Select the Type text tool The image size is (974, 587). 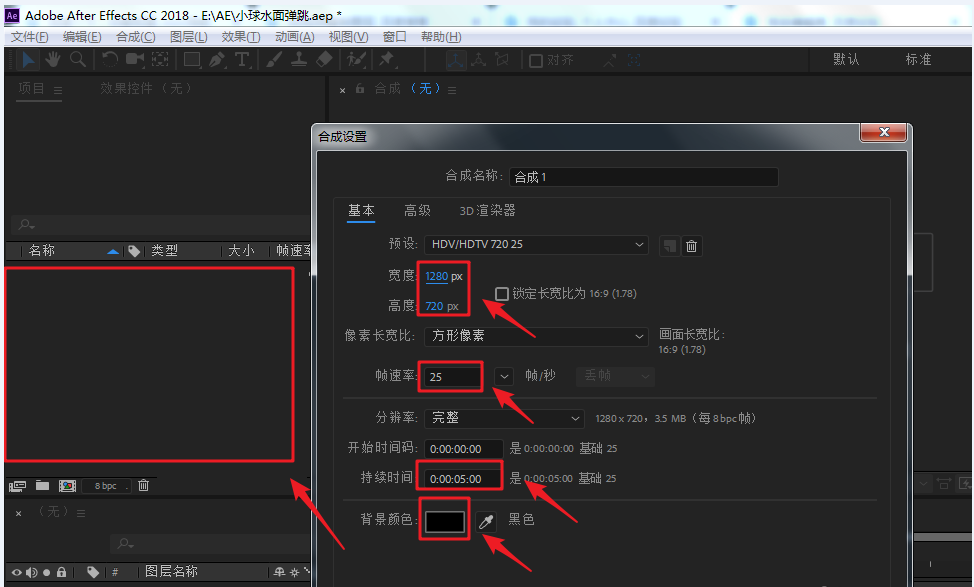pyautogui.click(x=242, y=60)
